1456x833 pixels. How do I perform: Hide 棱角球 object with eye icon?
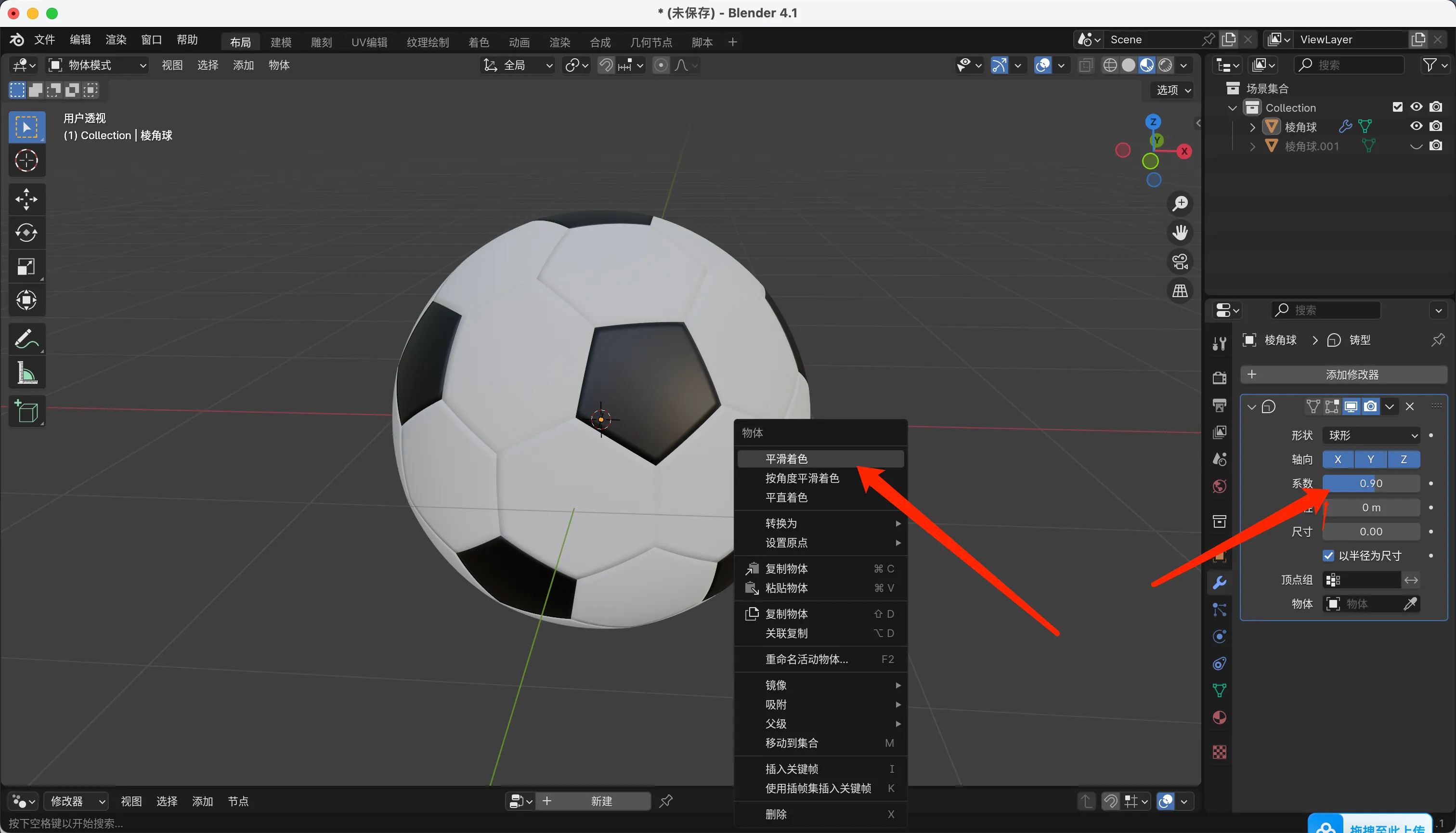(1416, 127)
